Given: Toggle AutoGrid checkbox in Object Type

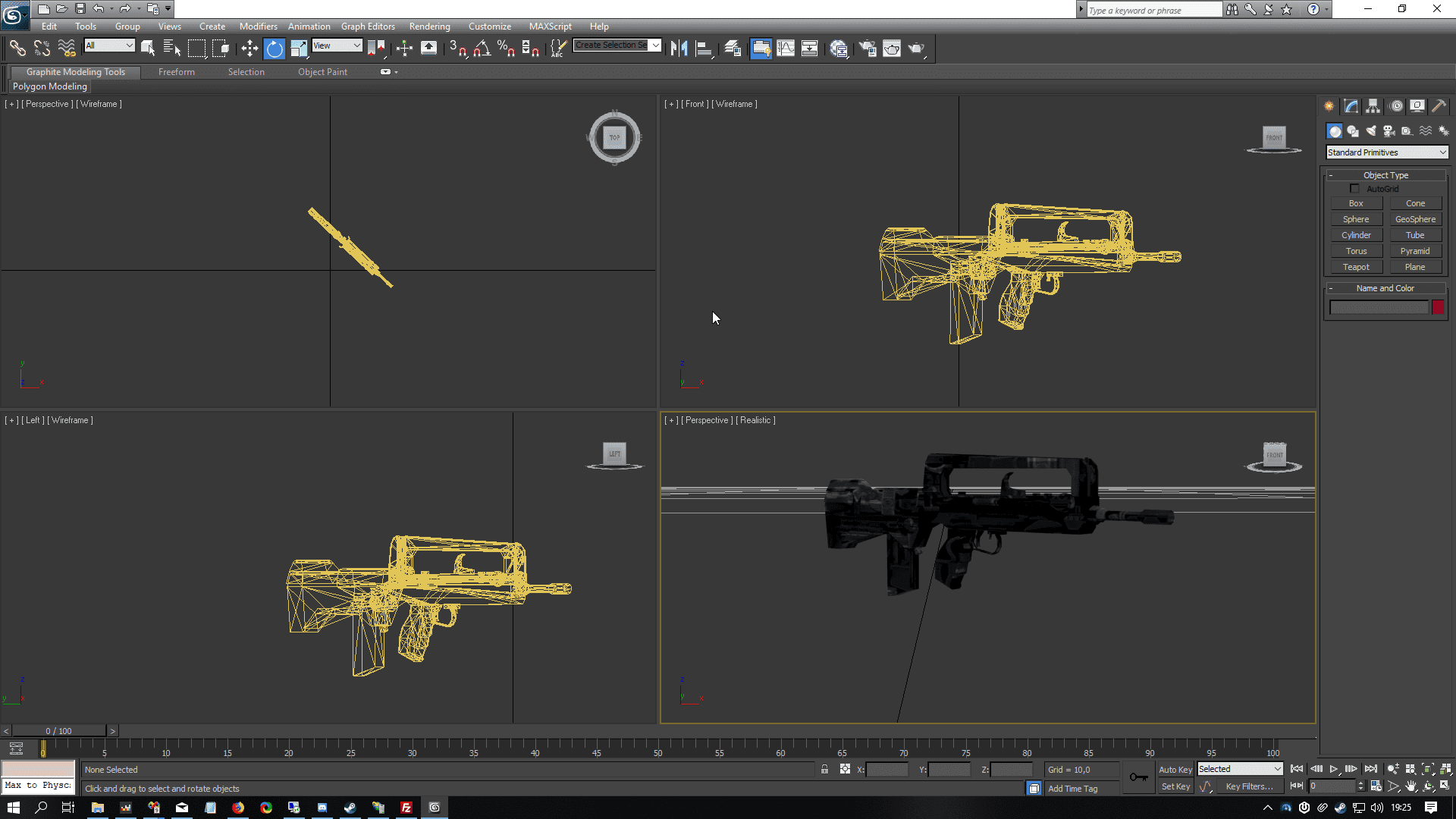Looking at the screenshot, I should [x=1355, y=189].
